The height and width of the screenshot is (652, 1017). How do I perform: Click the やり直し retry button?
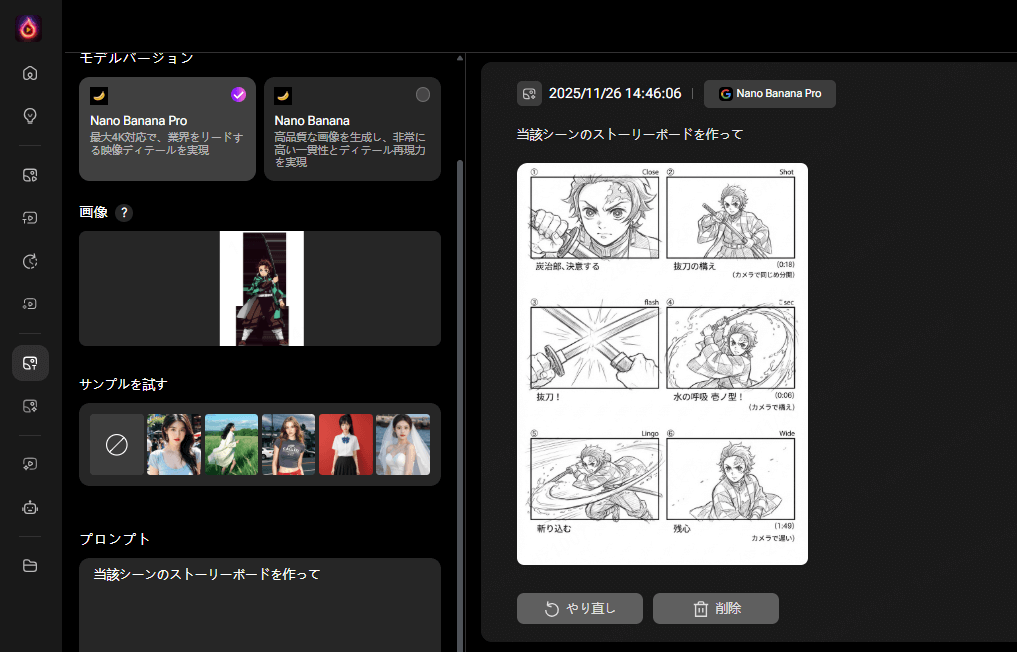coord(580,608)
